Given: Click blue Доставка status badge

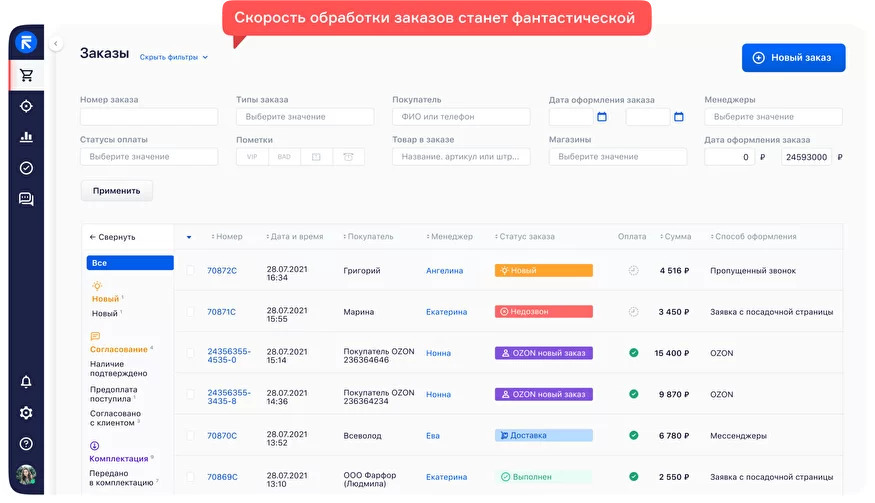Looking at the screenshot, I should pyautogui.click(x=544, y=435).
